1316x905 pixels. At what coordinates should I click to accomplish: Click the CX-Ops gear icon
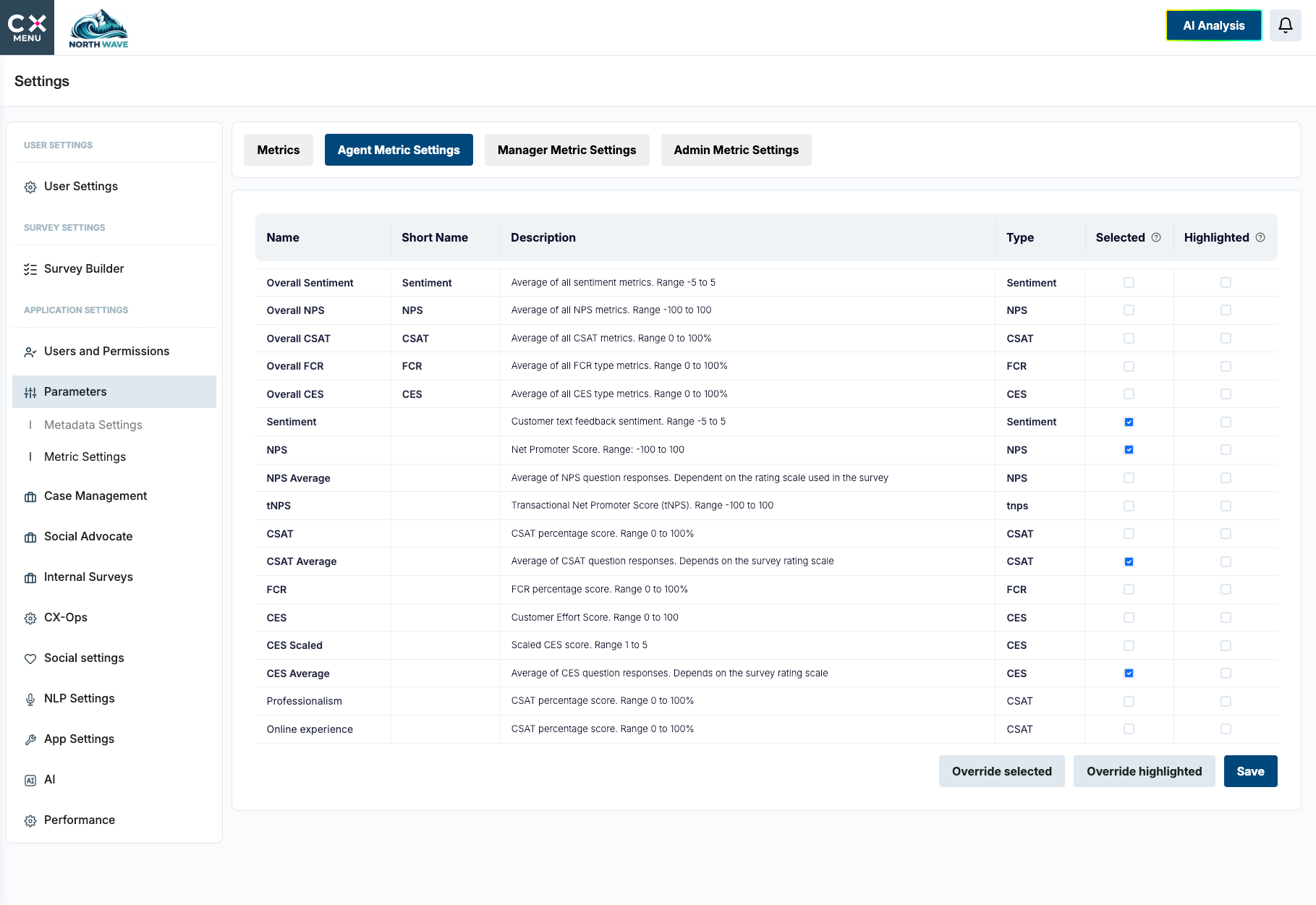pos(30,619)
